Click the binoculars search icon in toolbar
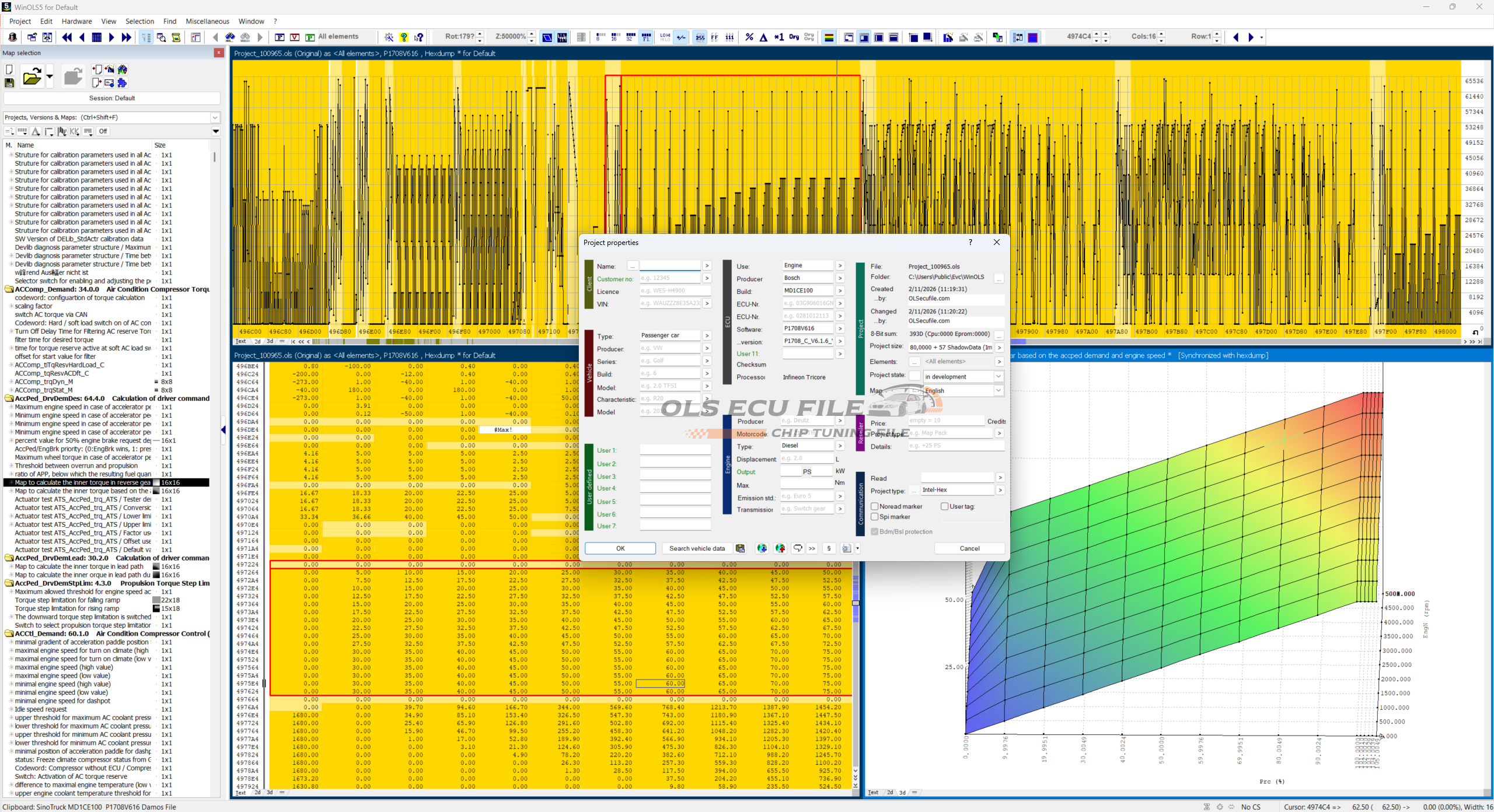The width and height of the screenshot is (1494, 812). click(230, 37)
